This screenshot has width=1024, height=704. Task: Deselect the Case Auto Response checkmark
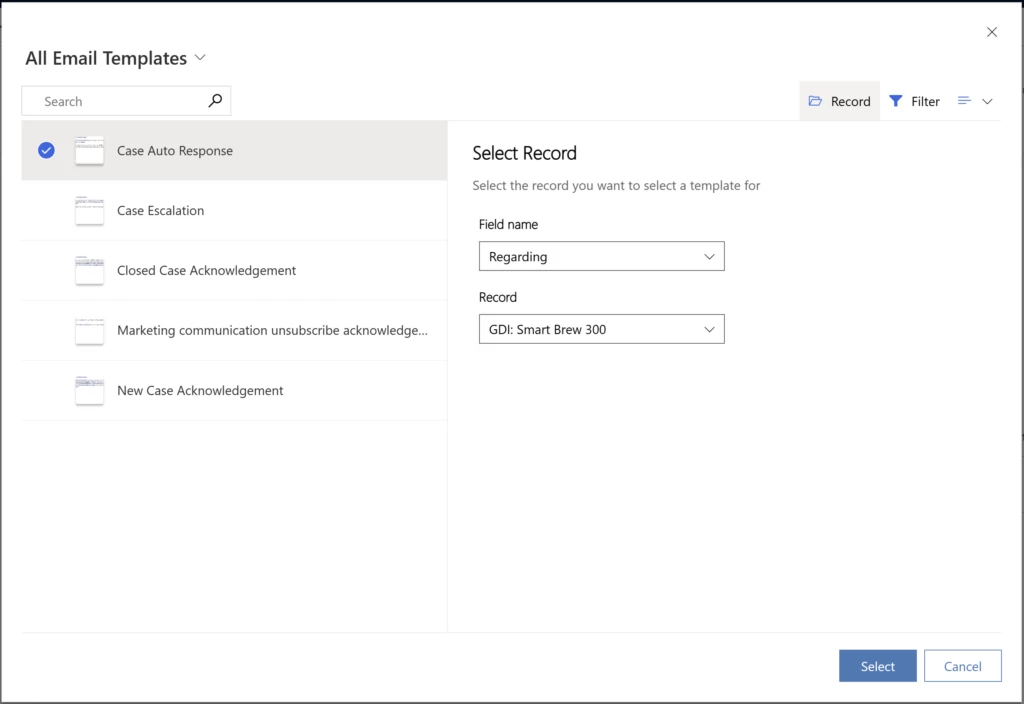pyautogui.click(x=45, y=150)
